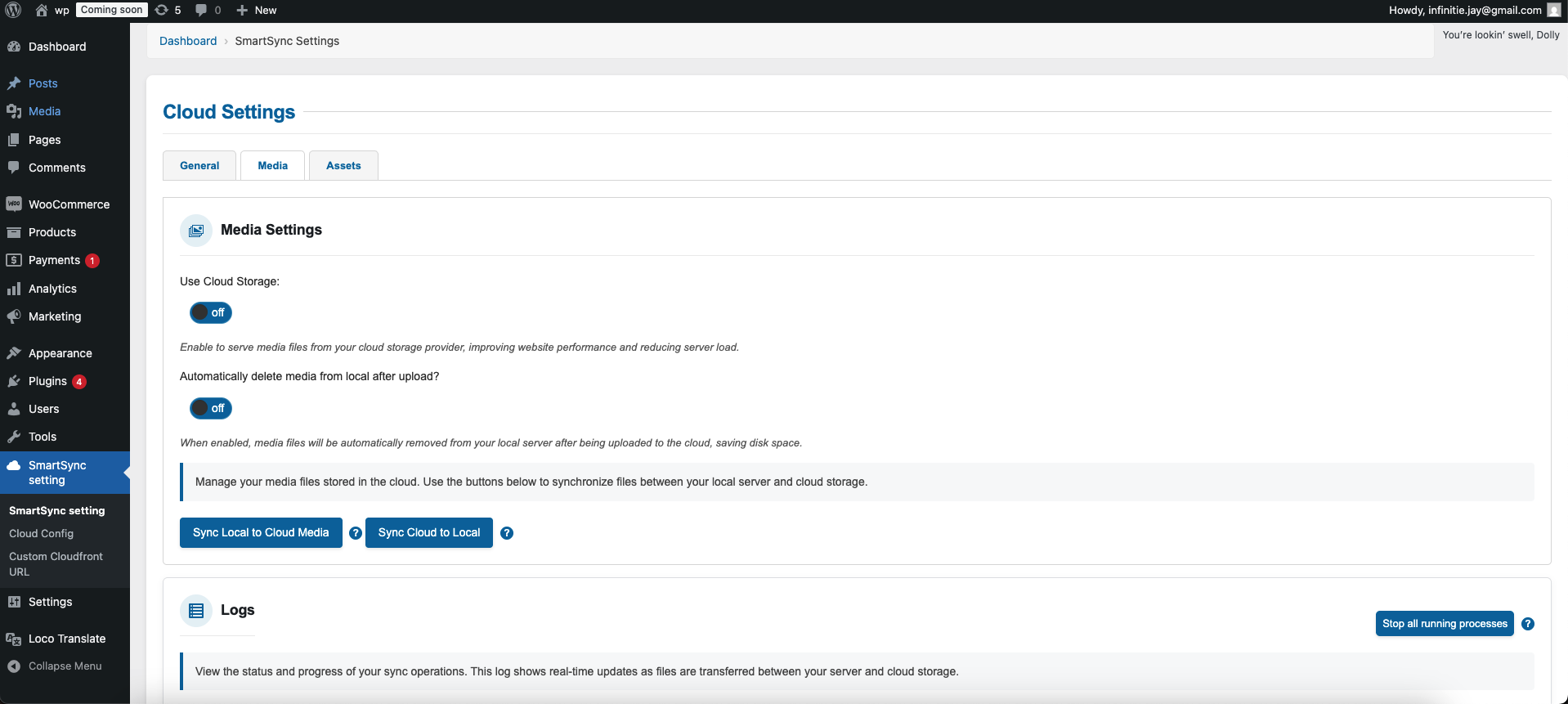Click the Logs list icon
The width and height of the screenshot is (1568, 704).
(196, 611)
